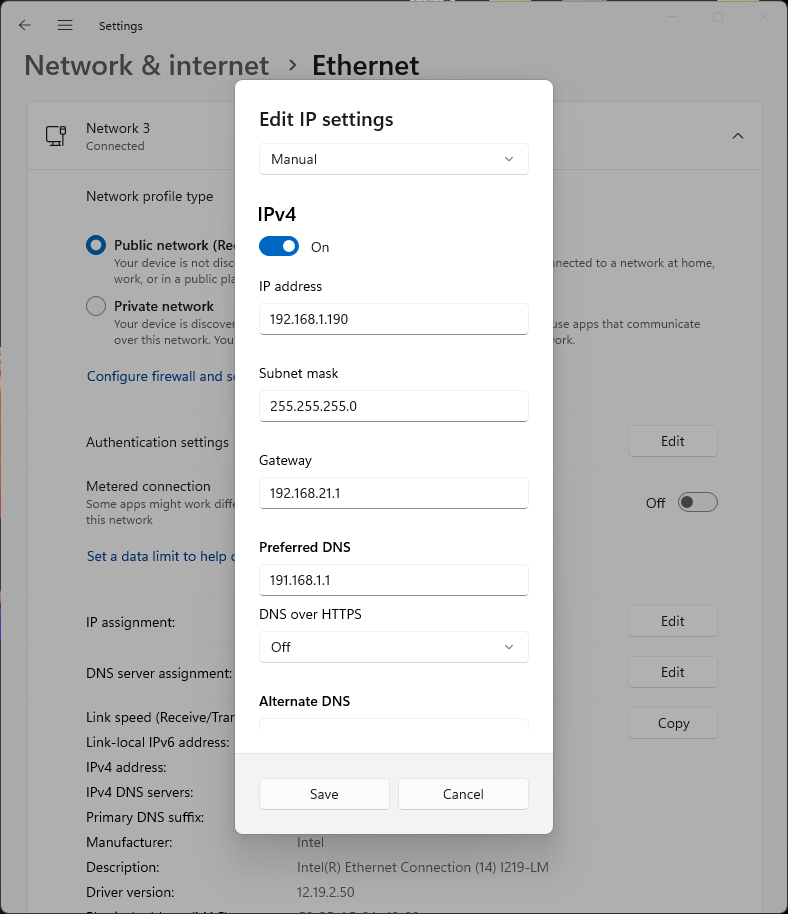Click the Settings gear icon in title bar
The height and width of the screenshot is (914, 788).
click(x=120, y=25)
